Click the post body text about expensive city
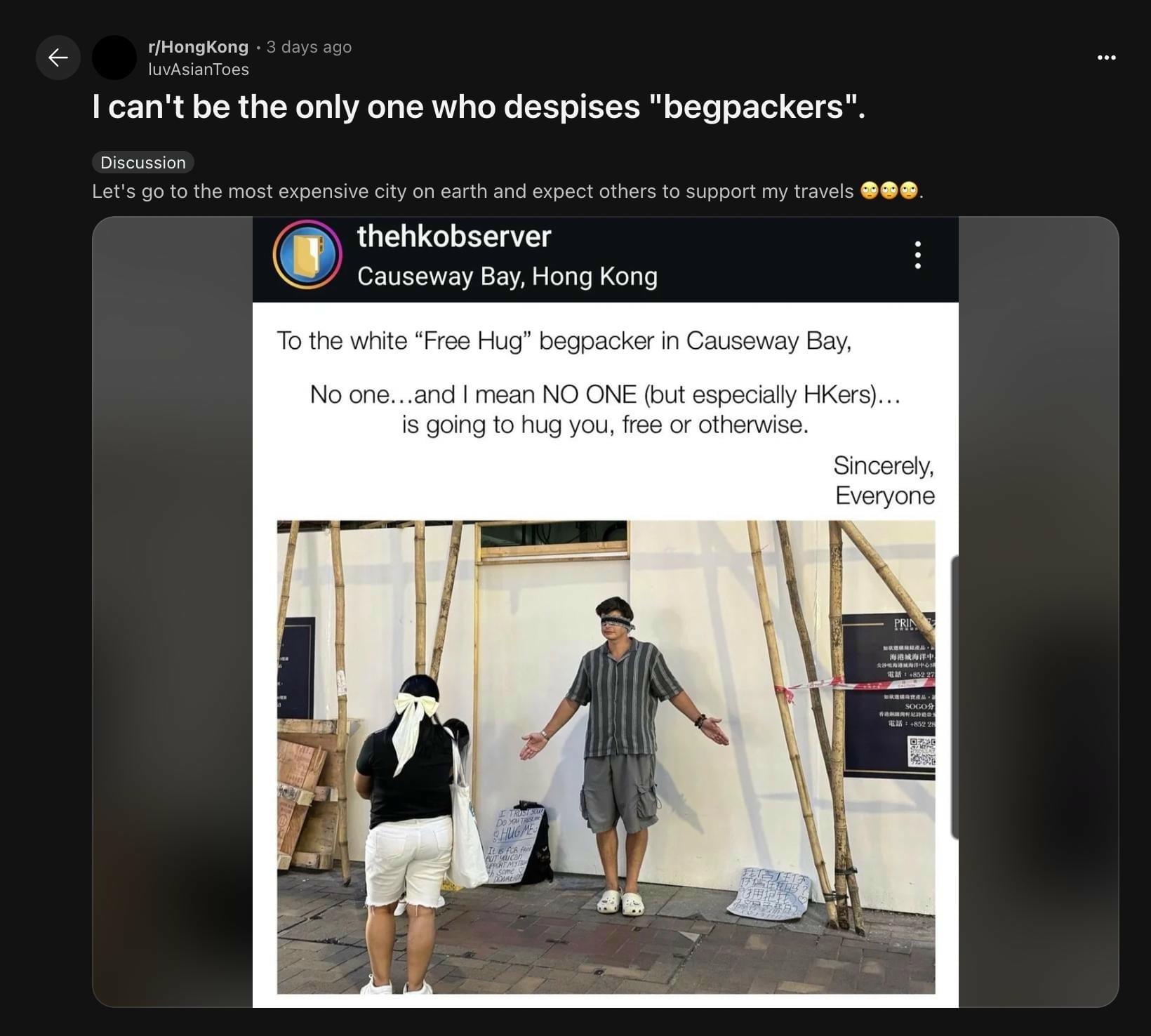 472,192
